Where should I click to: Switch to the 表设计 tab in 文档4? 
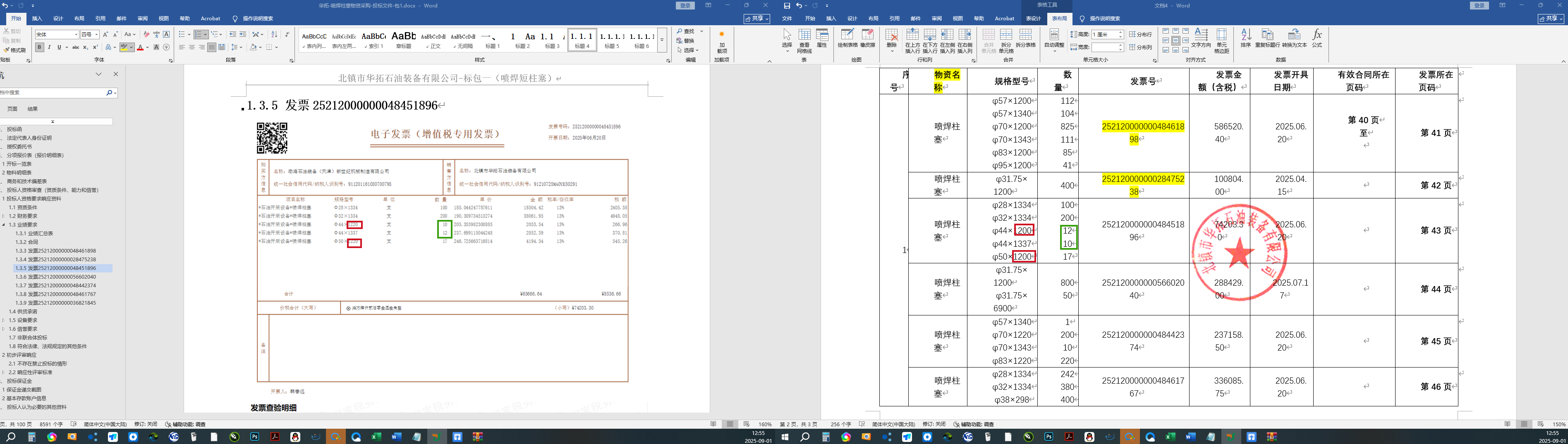[x=1033, y=19]
